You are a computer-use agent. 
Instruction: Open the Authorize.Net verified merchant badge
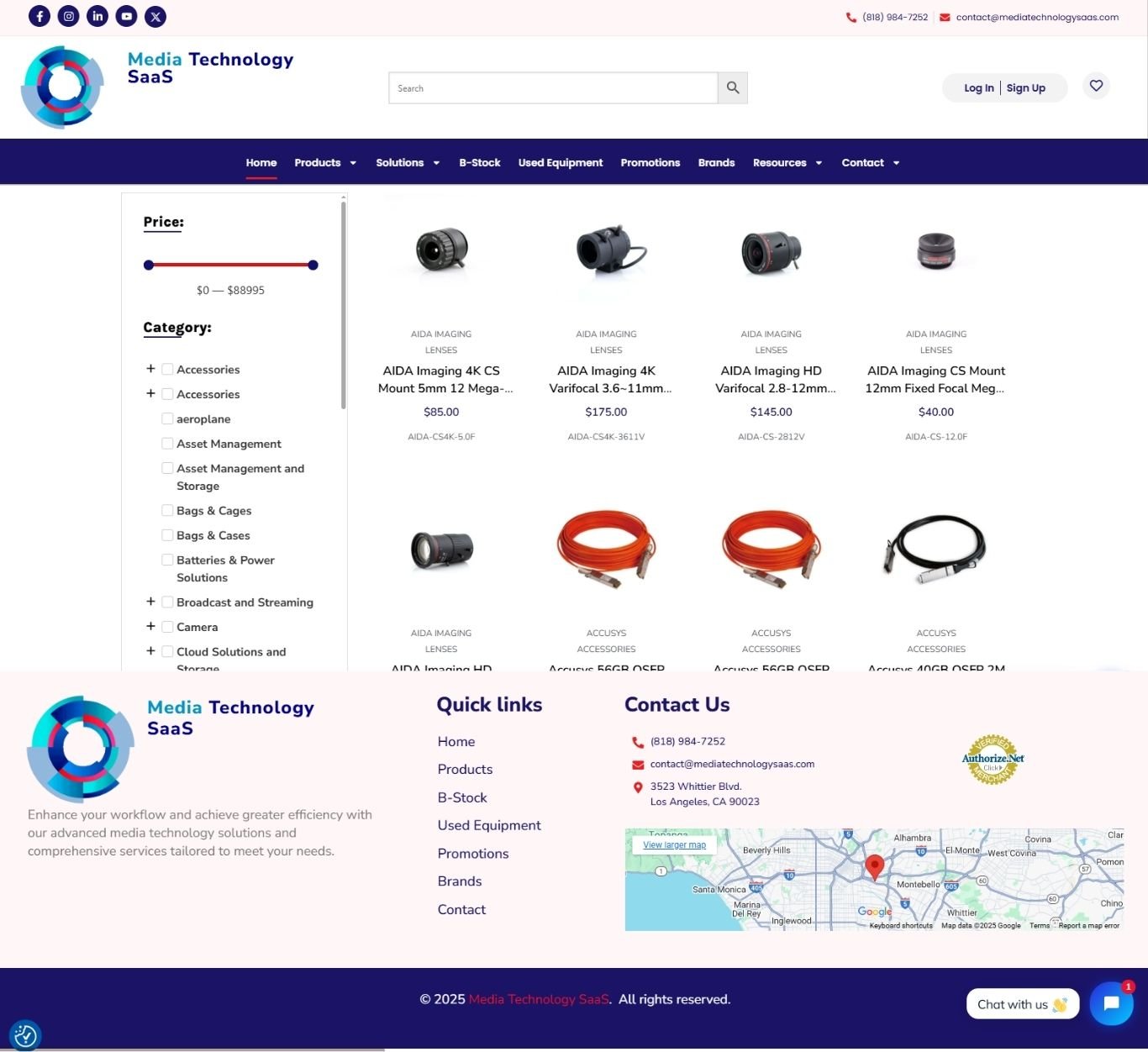[993, 760]
